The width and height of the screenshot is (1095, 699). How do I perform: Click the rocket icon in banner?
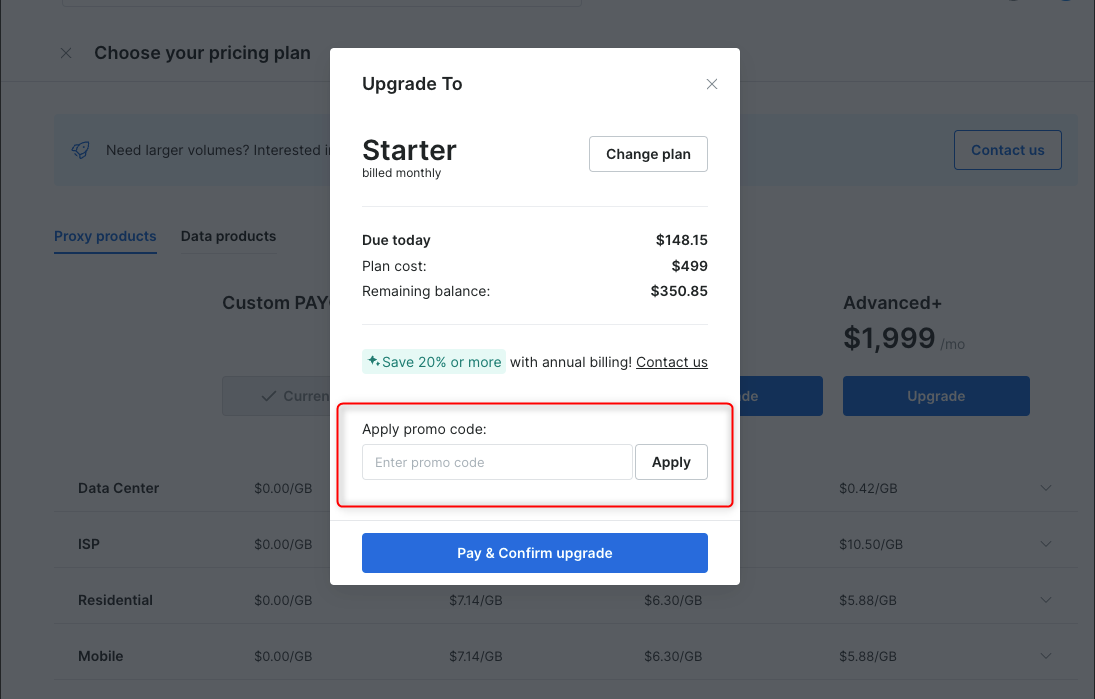pyautogui.click(x=81, y=150)
